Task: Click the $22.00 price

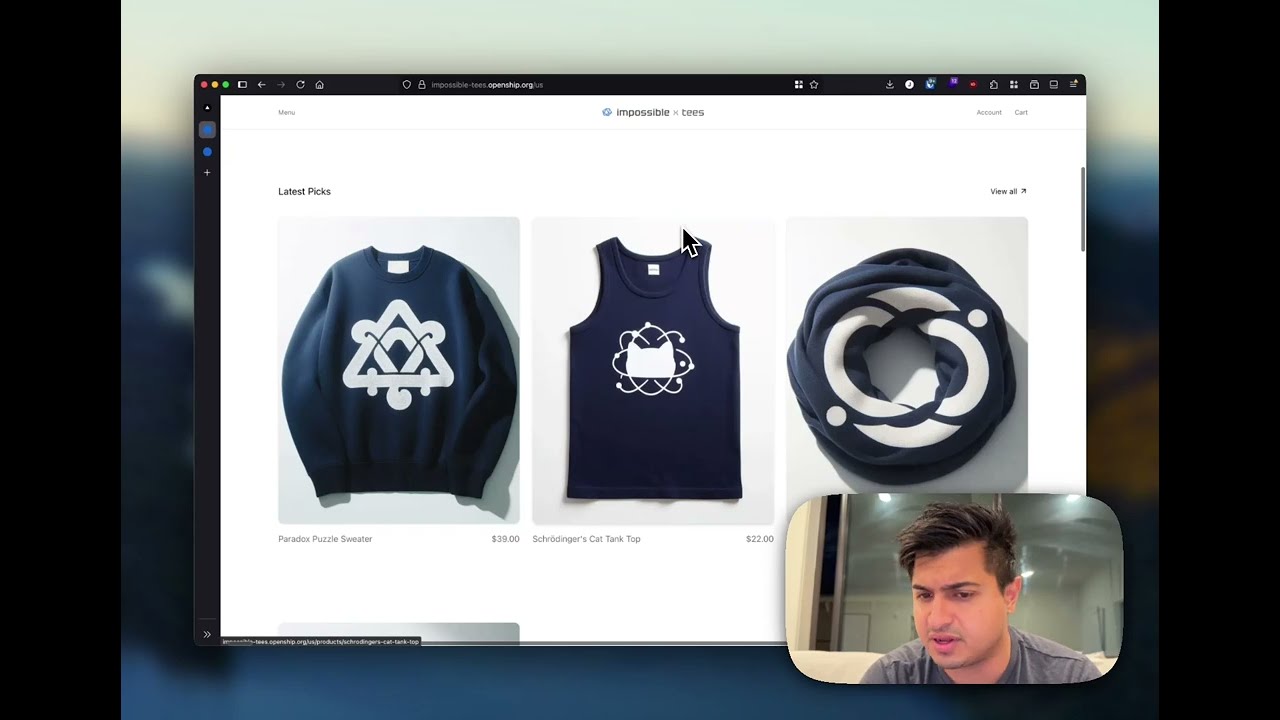Action: tap(760, 539)
